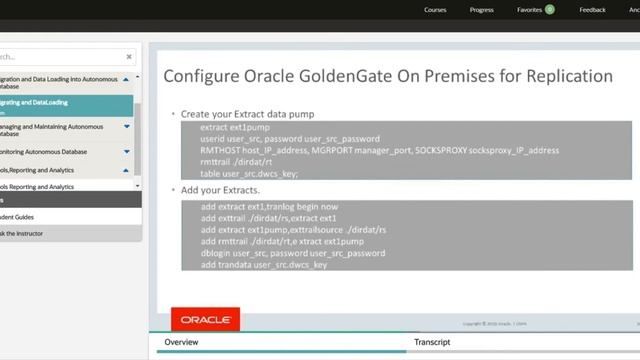Viewport: 640px width, 360px height.
Task: Collapse Tools, Reporting and Analytics arrow
Action: click(126, 170)
